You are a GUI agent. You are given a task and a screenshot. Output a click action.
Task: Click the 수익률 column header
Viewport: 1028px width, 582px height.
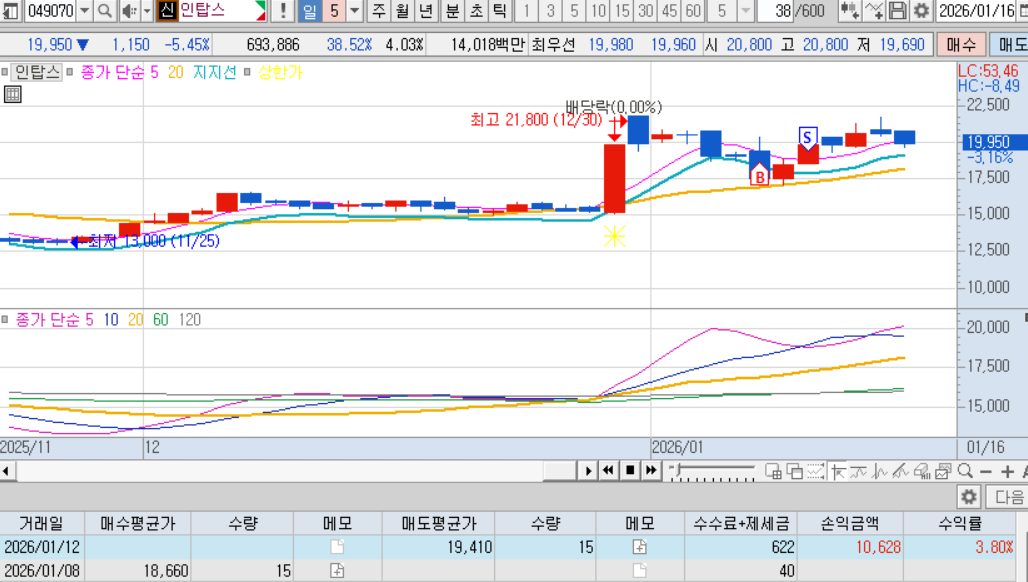click(x=960, y=523)
